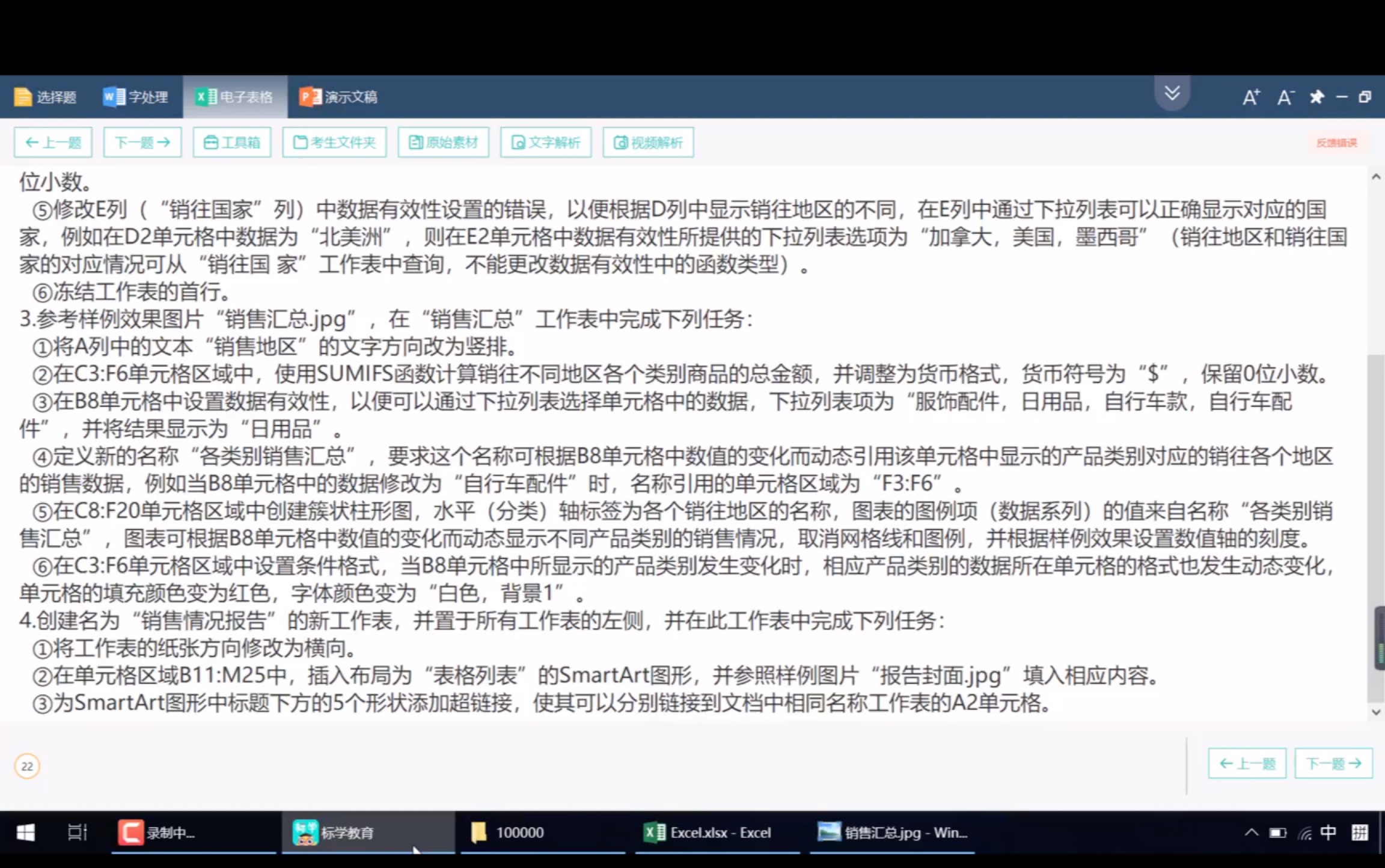This screenshot has height=868, width=1385.
Task: Increase font size with A+ icon
Action: tap(1252, 97)
